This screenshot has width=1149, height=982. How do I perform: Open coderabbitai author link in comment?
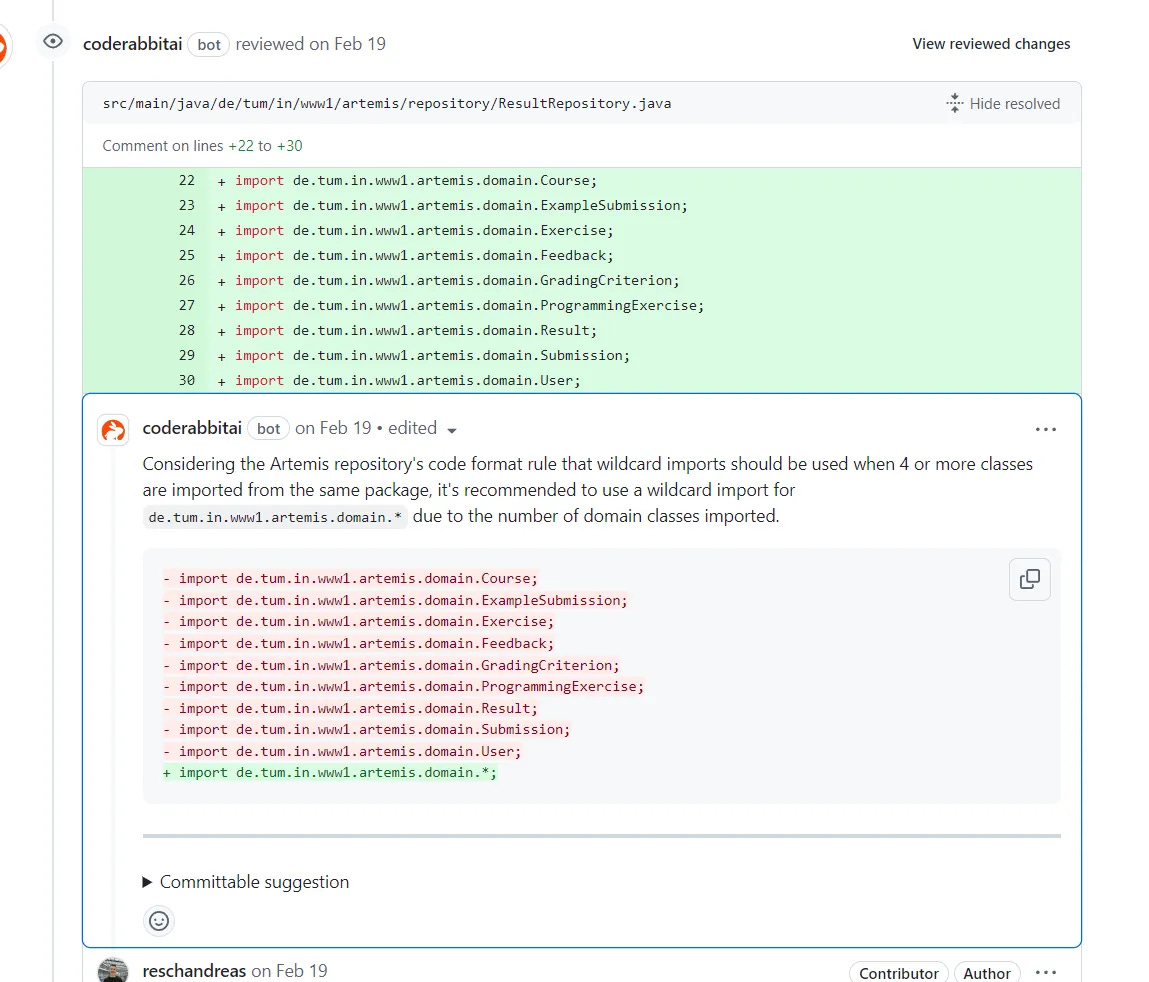192,428
